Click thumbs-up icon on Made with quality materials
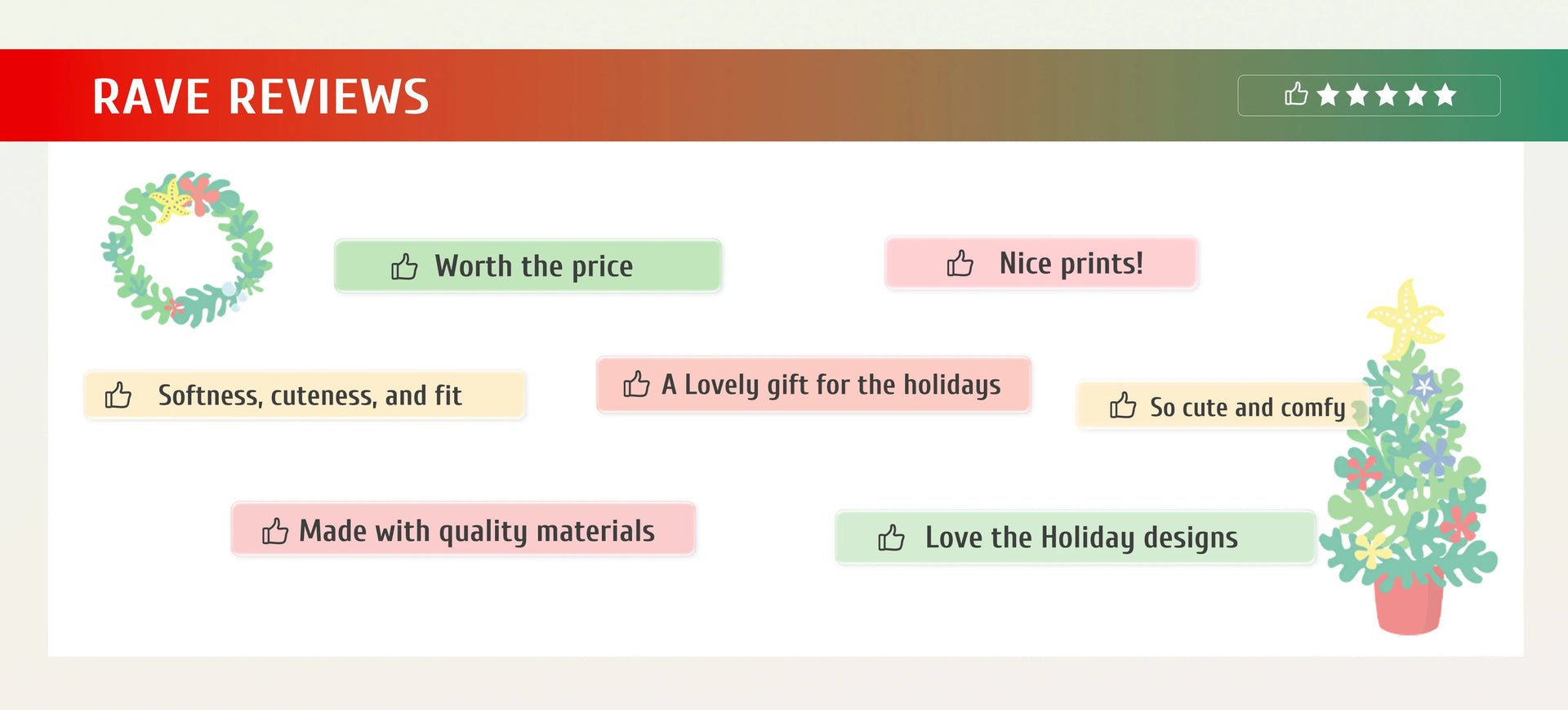The width and height of the screenshot is (1568, 710). point(275,531)
